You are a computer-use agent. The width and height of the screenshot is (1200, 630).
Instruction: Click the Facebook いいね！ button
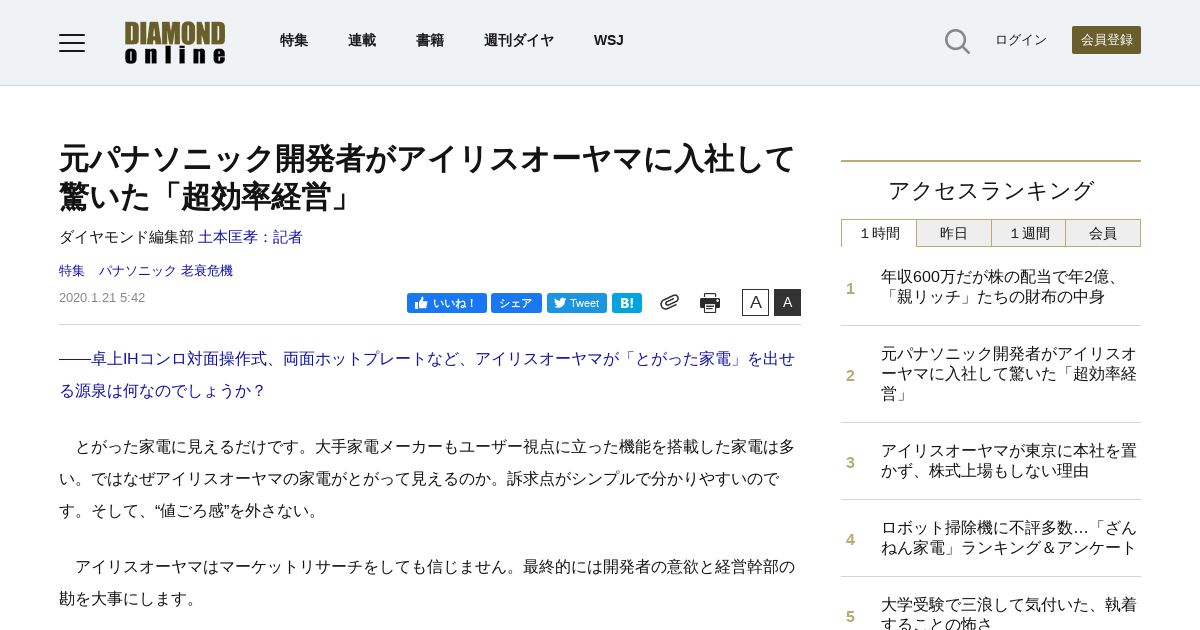[446, 303]
